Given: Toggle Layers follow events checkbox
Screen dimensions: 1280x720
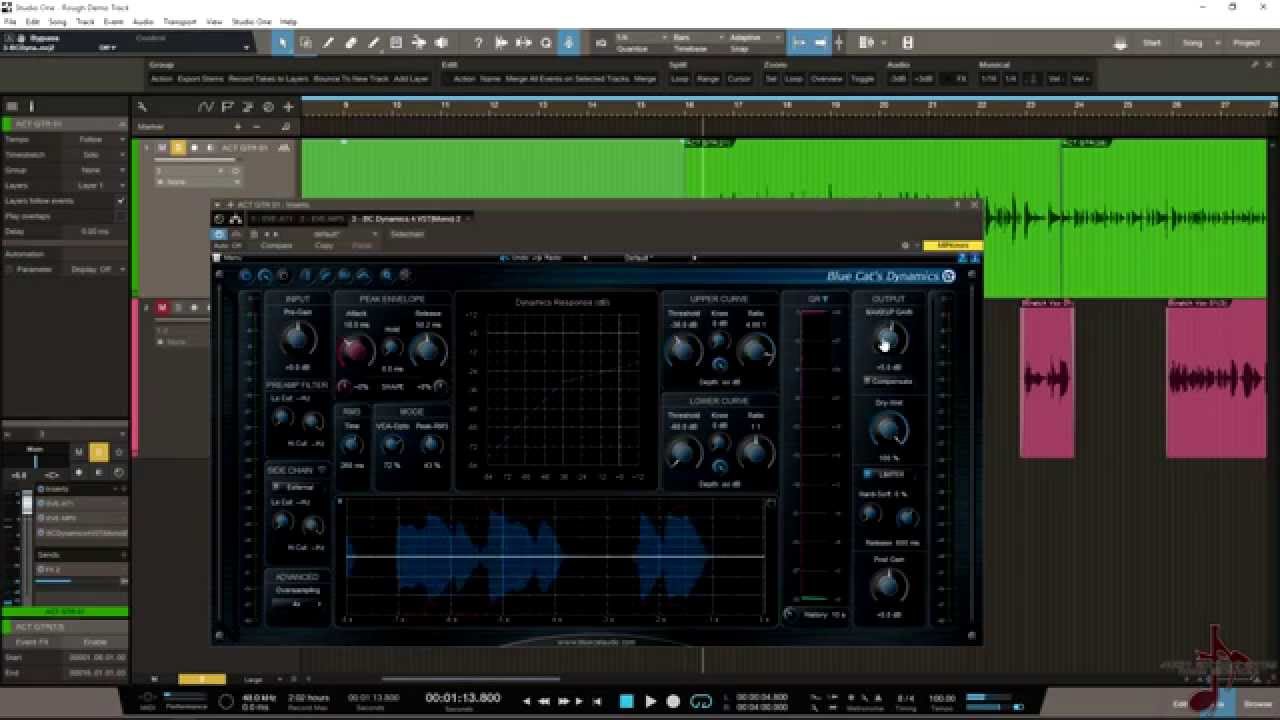Looking at the screenshot, I should [x=121, y=201].
